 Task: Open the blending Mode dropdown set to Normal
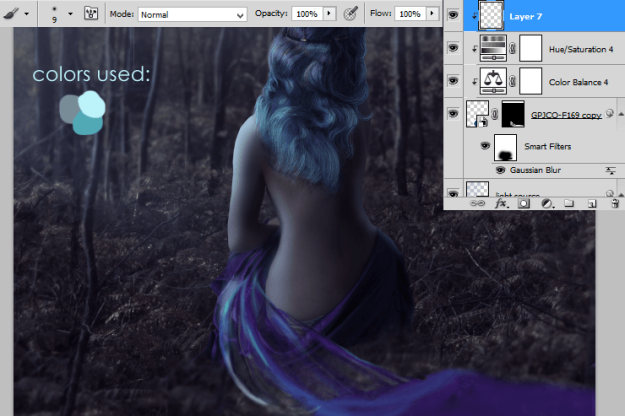coord(192,15)
